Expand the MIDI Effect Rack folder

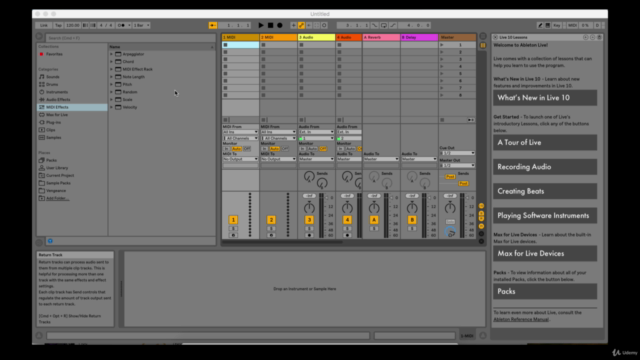tap(111, 69)
